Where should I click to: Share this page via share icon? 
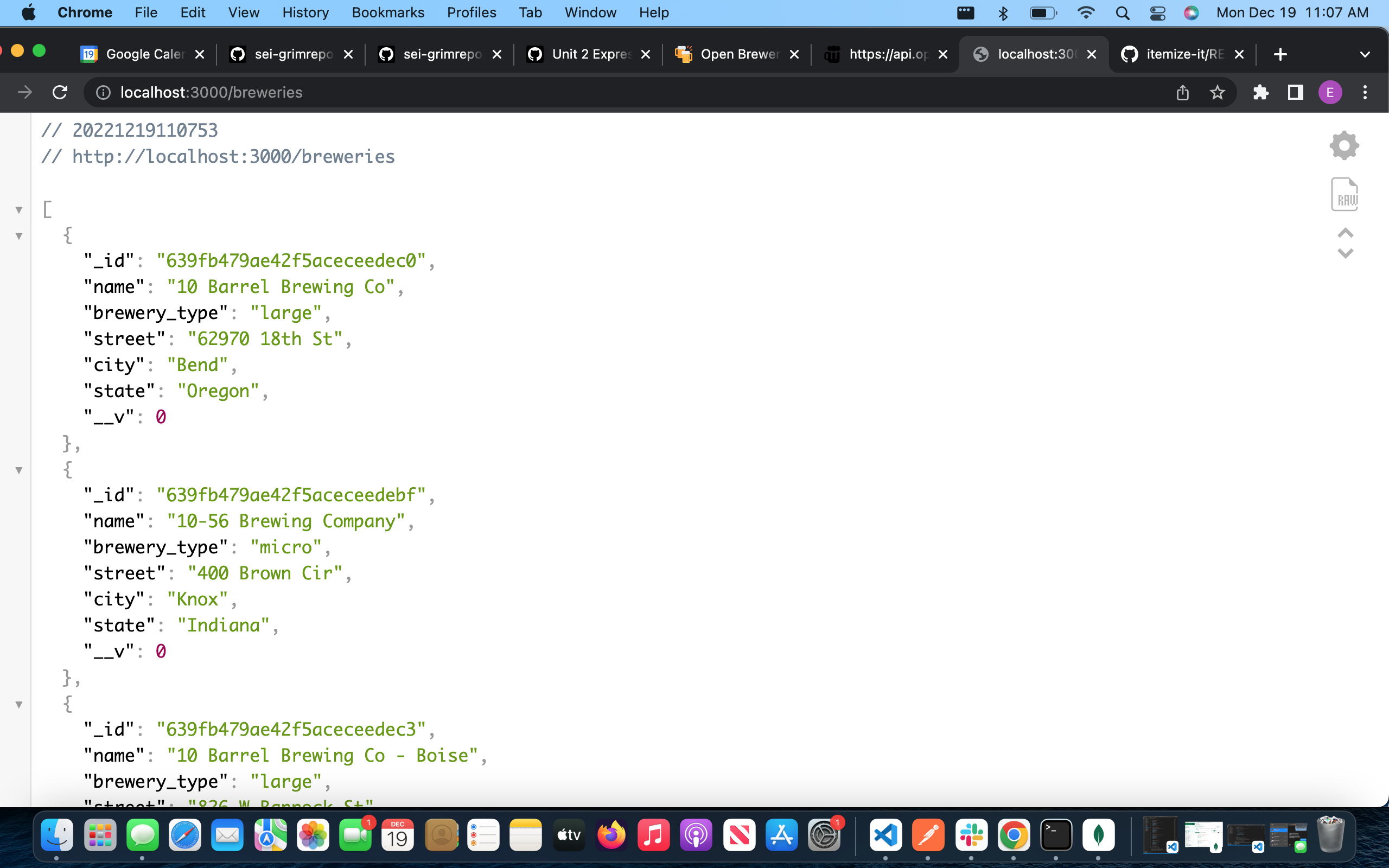(x=1182, y=92)
